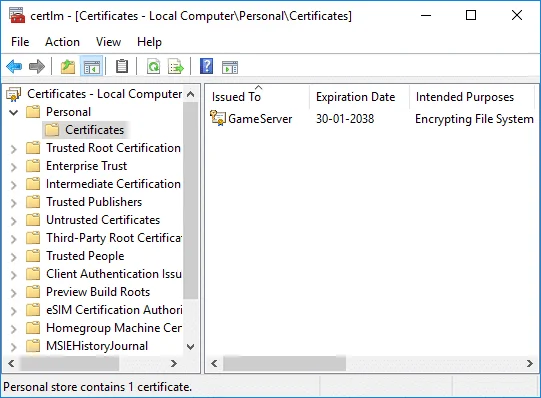Expand the Enterprise Trust node
Image resolution: width=541 pixels, height=398 pixels.
pyautogui.click(x=13, y=167)
